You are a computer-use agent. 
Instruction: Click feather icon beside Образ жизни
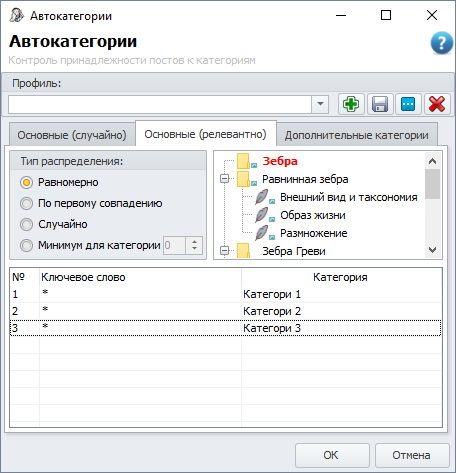point(262,215)
